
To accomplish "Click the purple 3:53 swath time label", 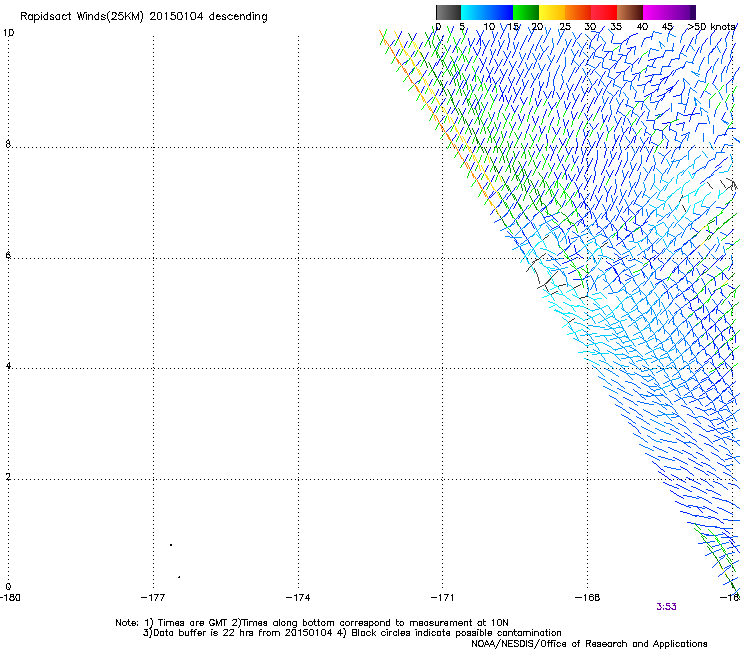I will (666, 607).
